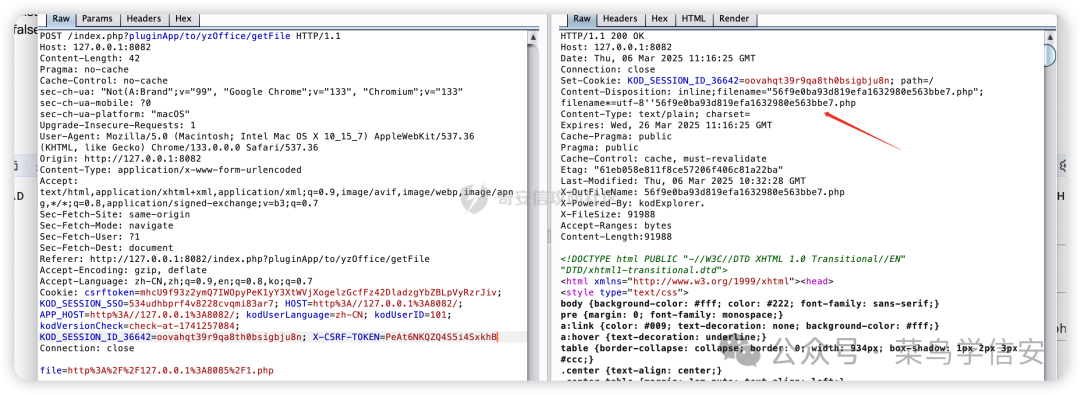The image size is (1080, 395).
Task: Switch to the response Render tab
Action: pyautogui.click(x=734, y=19)
